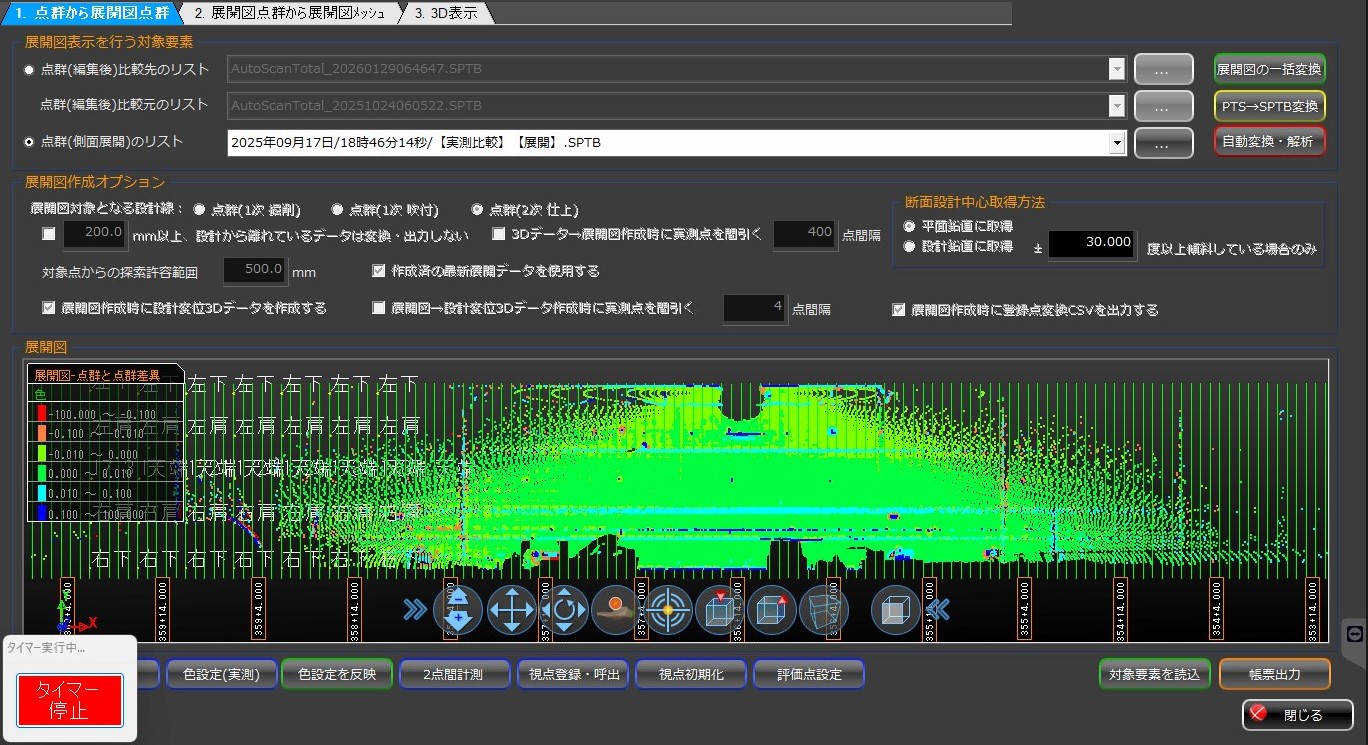Select the pan view four-arrow icon

(512, 610)
